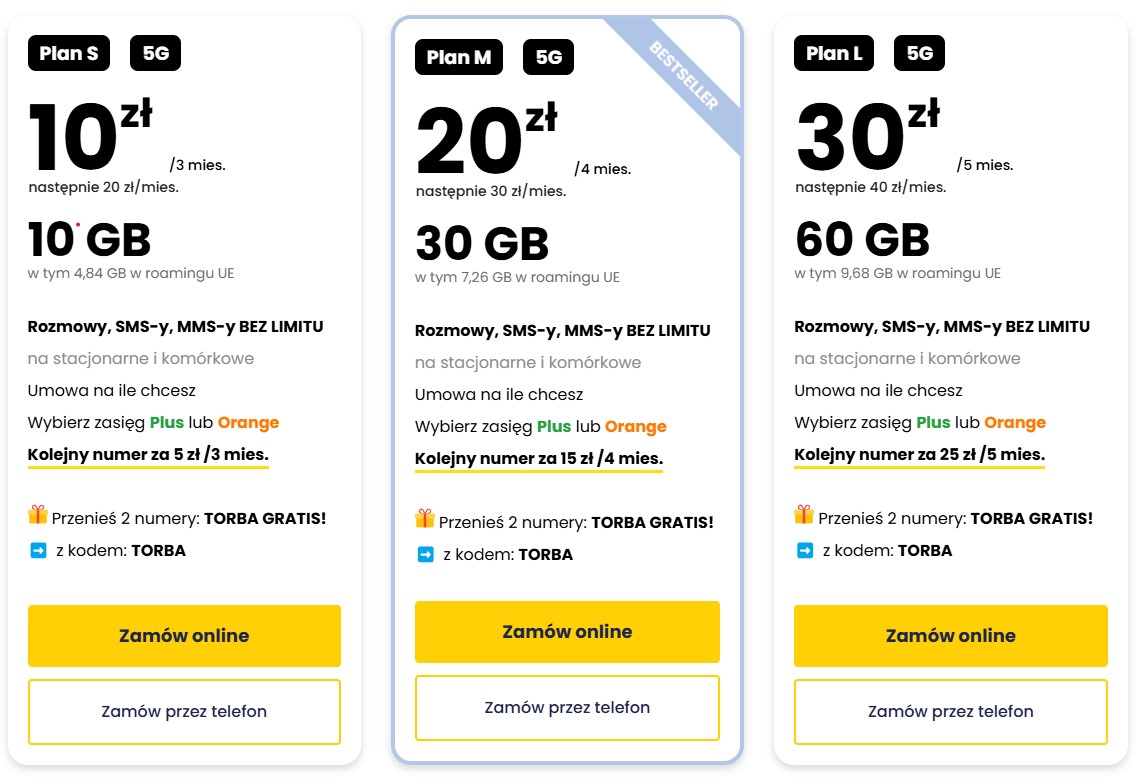Click the 60 GB data heading
This screenshot has width=1138, height=778.
[862, 240]
